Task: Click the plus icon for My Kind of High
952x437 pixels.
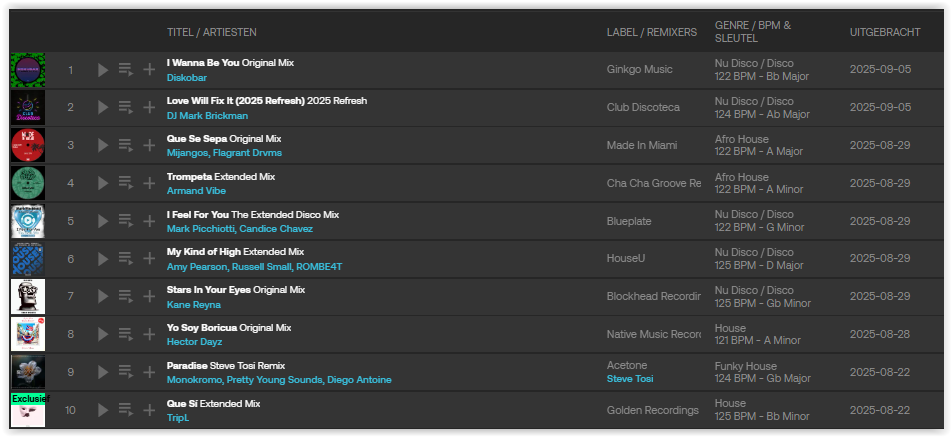Action: tap(149, 259)
